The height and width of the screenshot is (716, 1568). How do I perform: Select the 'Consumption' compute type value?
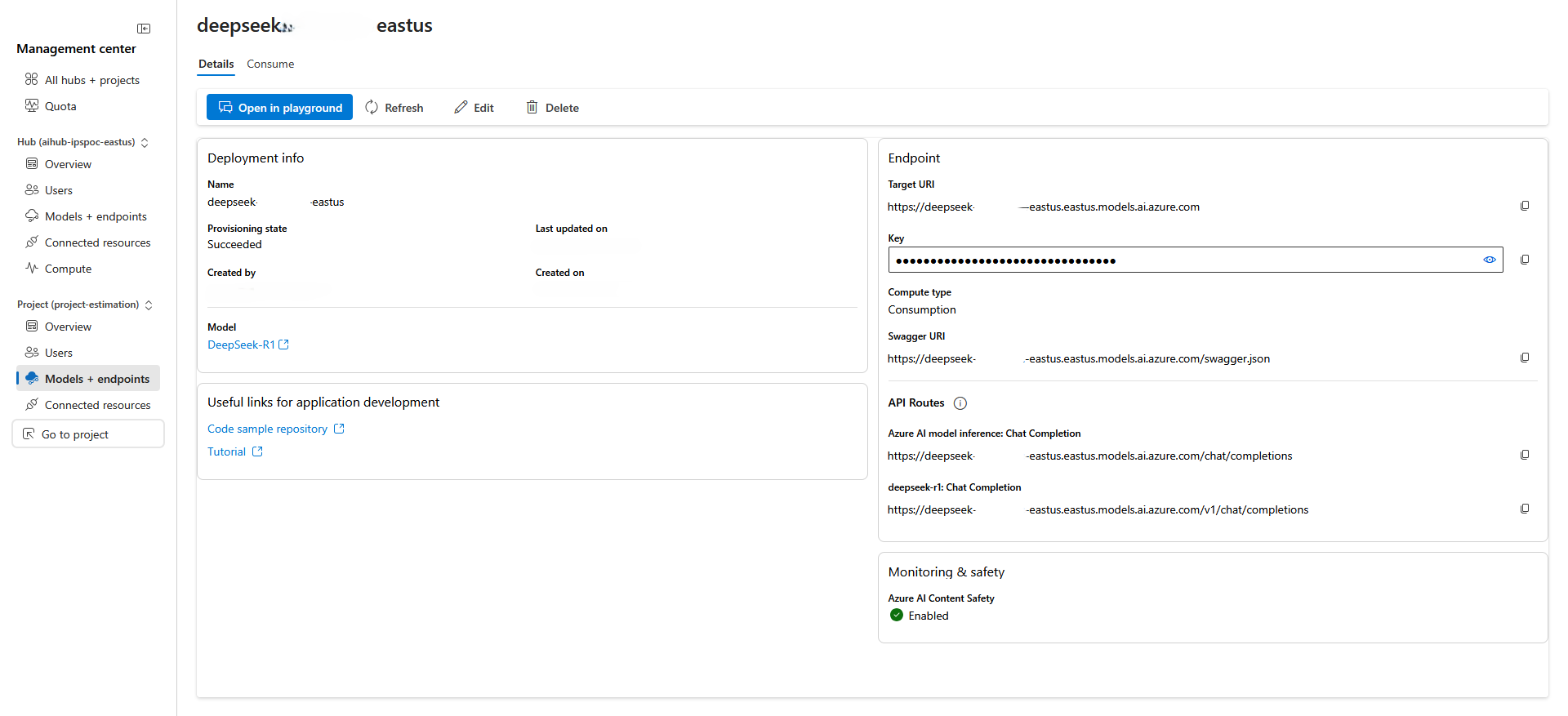pyautogui.click(x=922, y=309)
